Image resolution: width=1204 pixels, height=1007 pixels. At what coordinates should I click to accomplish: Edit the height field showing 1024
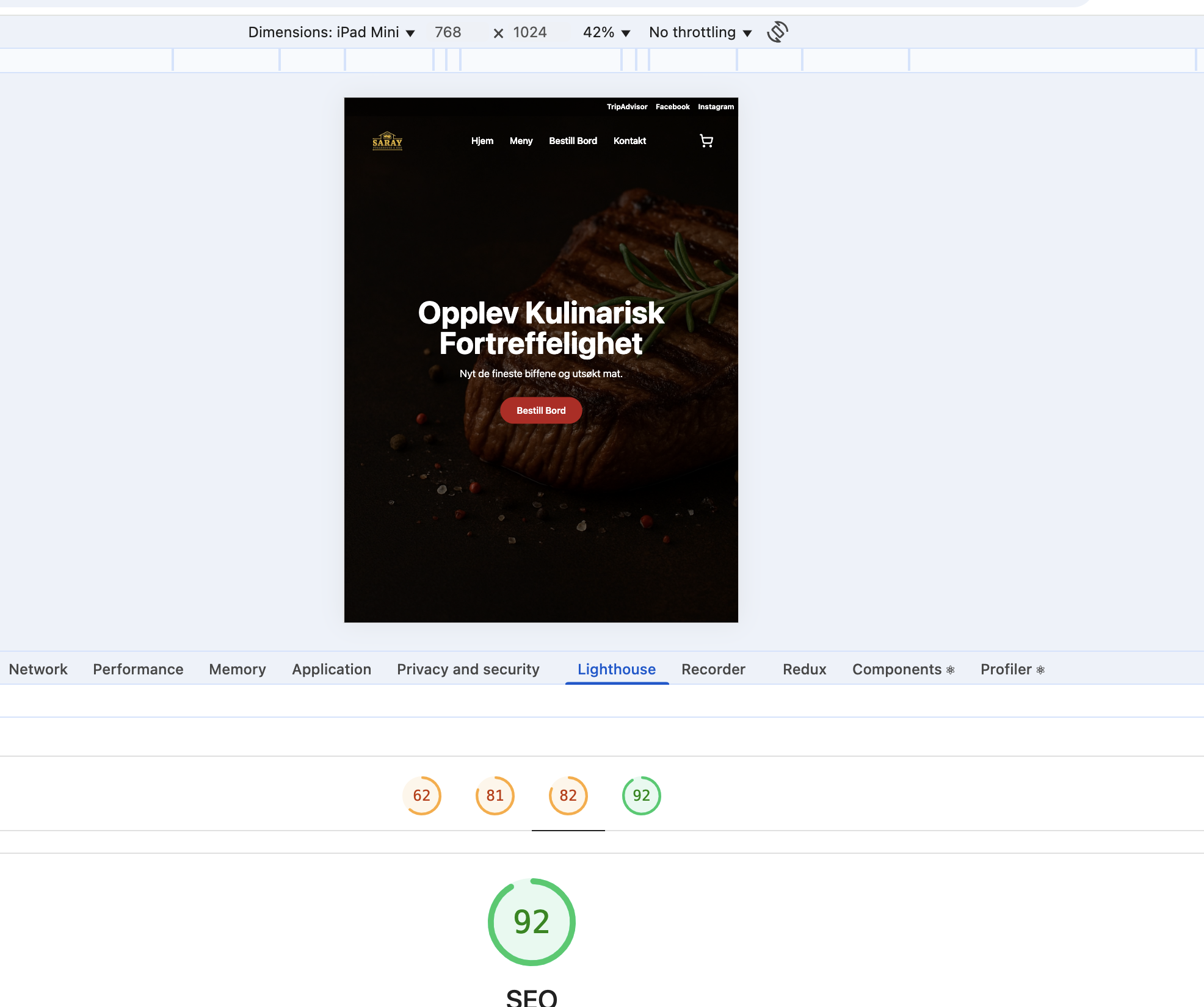pyautogui.click(x=529, y=32)
